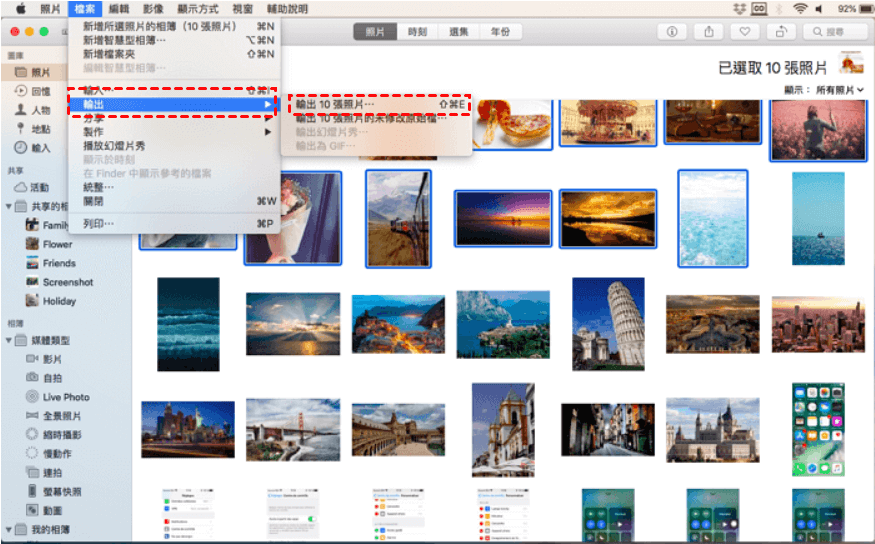The height and width of the screenshot is (544, 875).
Task: Select the iPhone home screen screenshot
Action: 818,429
